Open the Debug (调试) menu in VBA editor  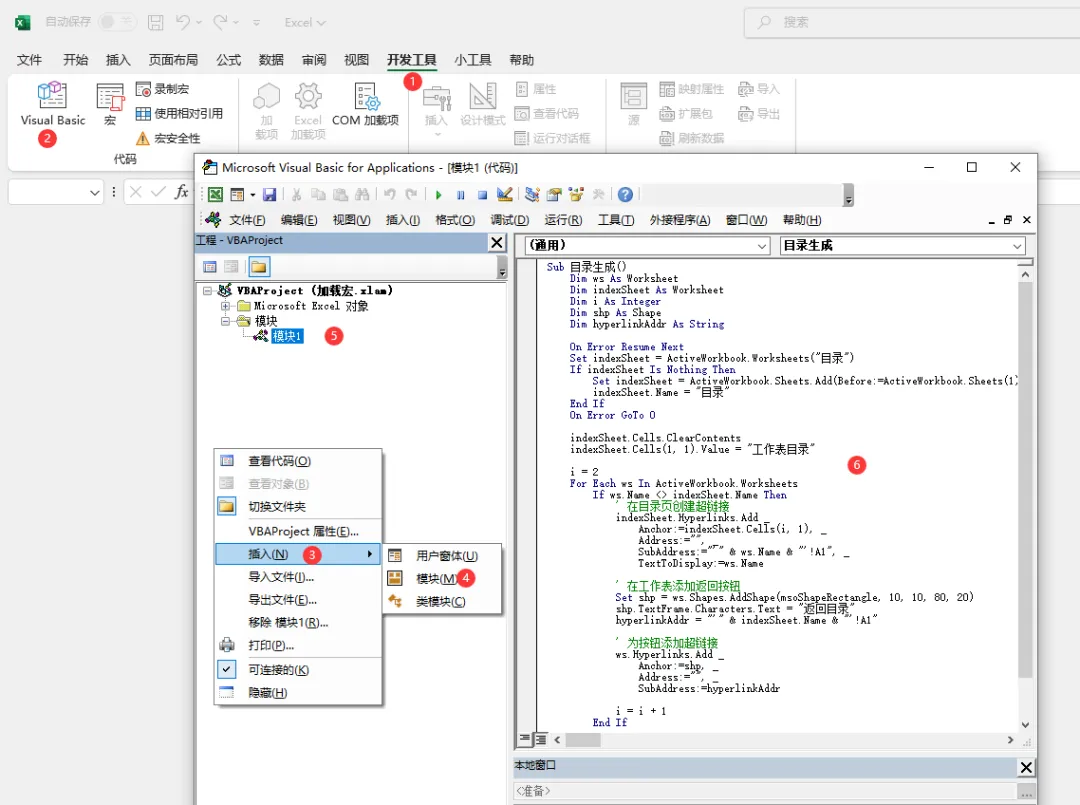(509, 220)
